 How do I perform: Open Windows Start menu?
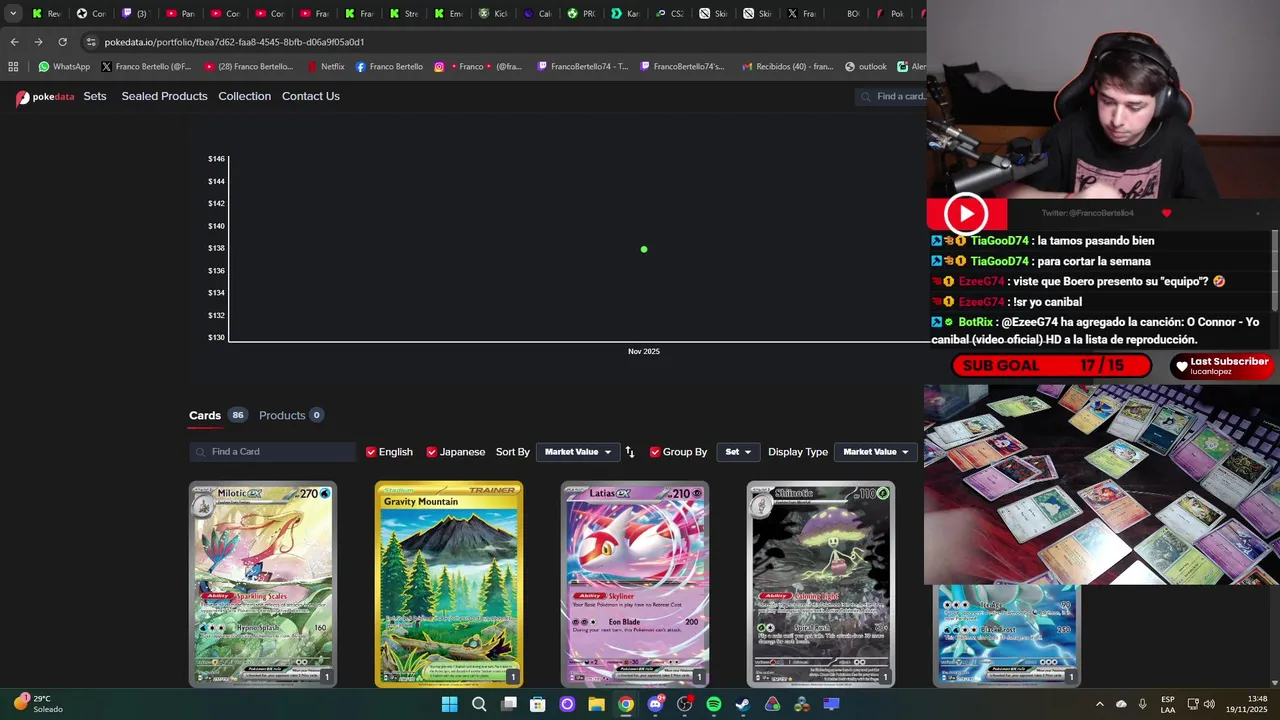pos(449,704)
